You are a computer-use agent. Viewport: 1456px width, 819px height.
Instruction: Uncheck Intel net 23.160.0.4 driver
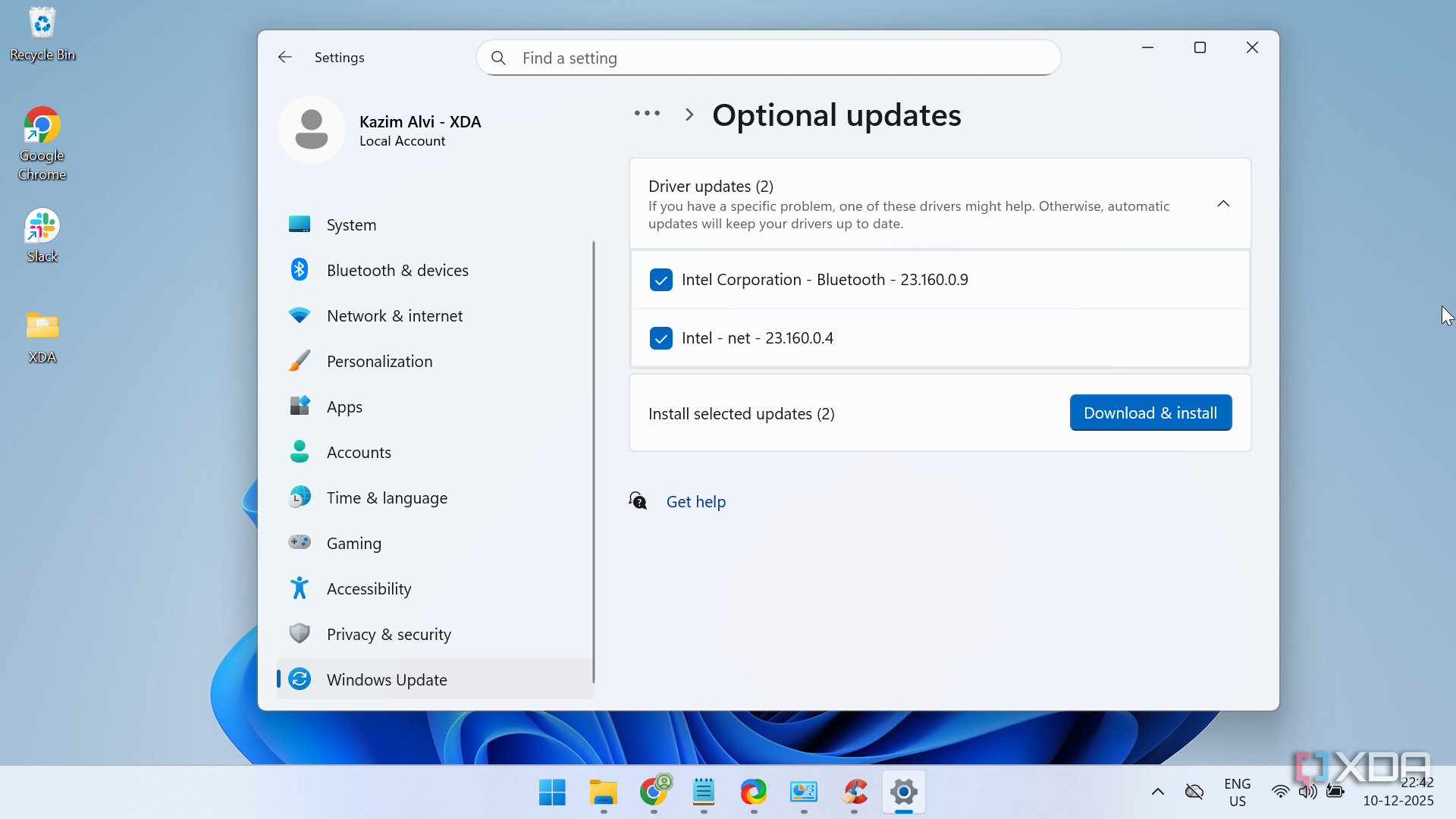pos(661,338)
